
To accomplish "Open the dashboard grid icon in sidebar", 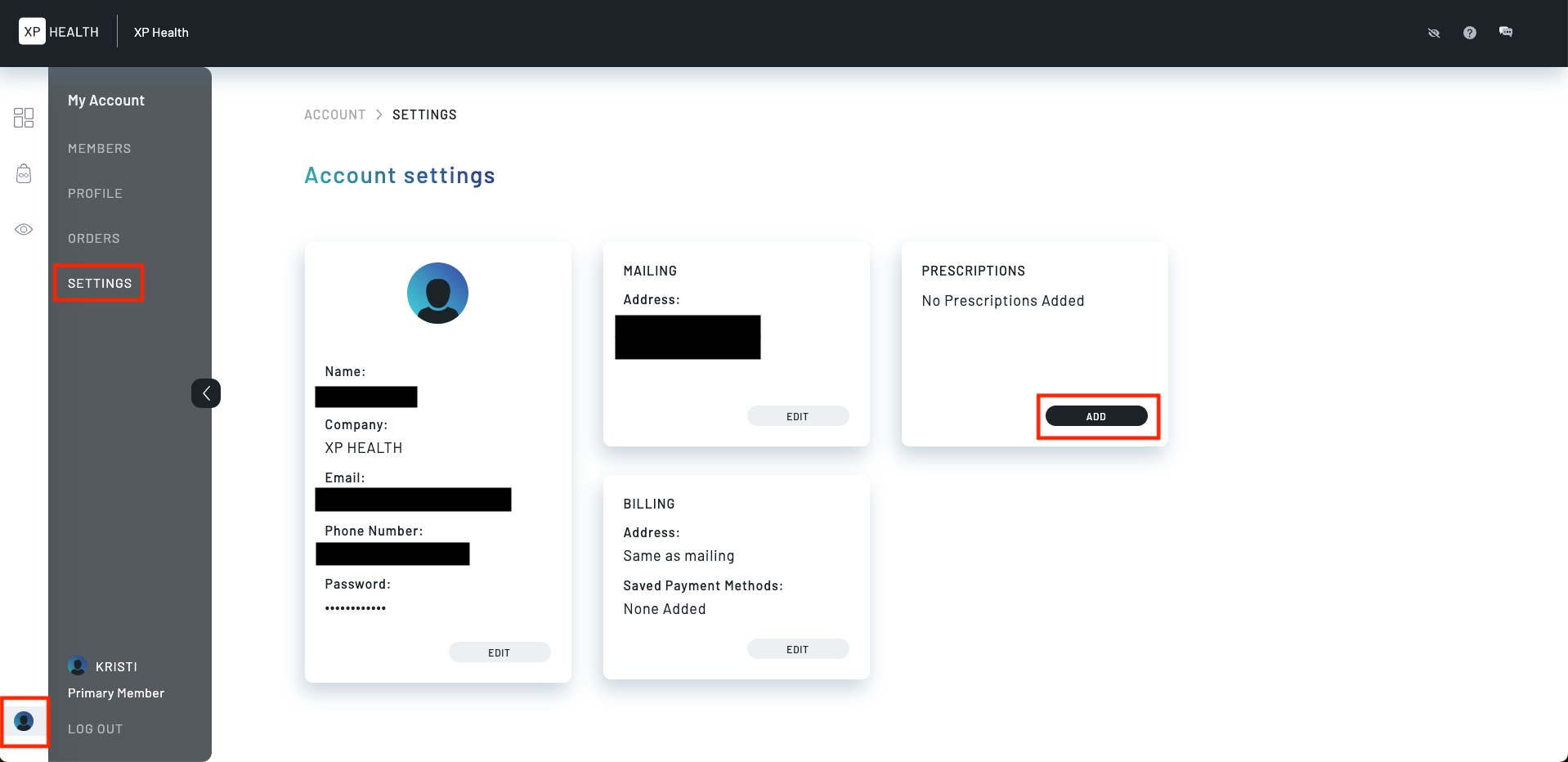I will click(24, 118).
